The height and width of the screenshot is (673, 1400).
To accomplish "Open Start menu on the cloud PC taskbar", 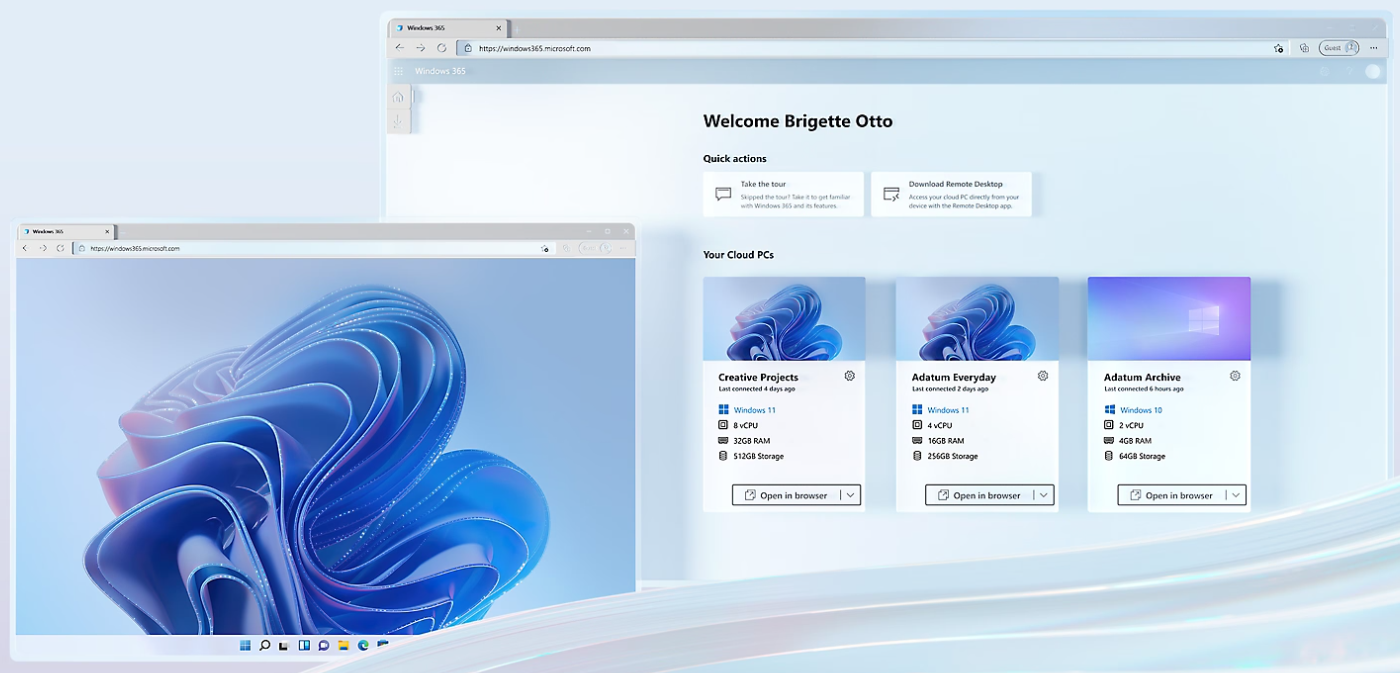I will click(245, 645).
